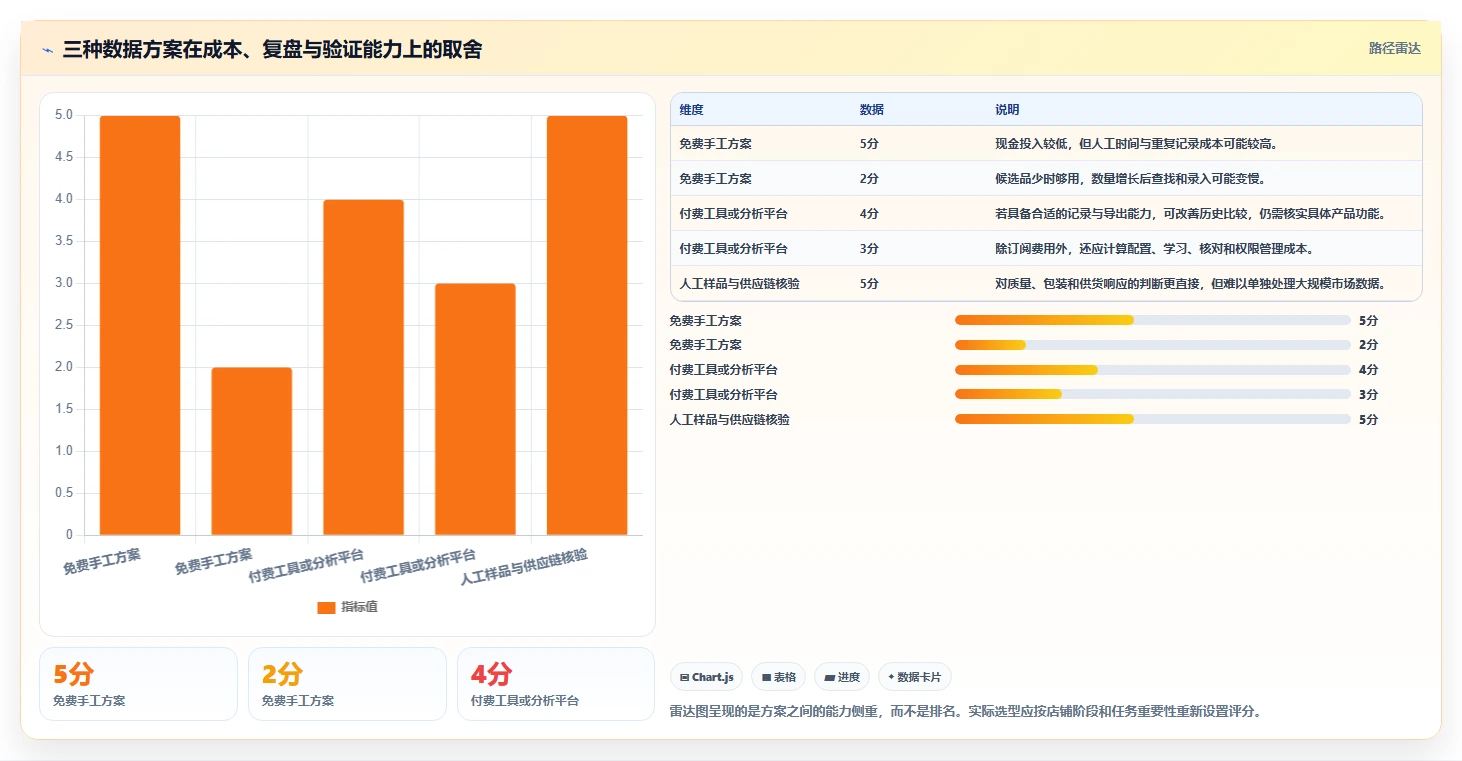1462x761 pixels.
Task: Click the 人工样品与供应链核验 bar in the chart
Action: click(587, 325)
